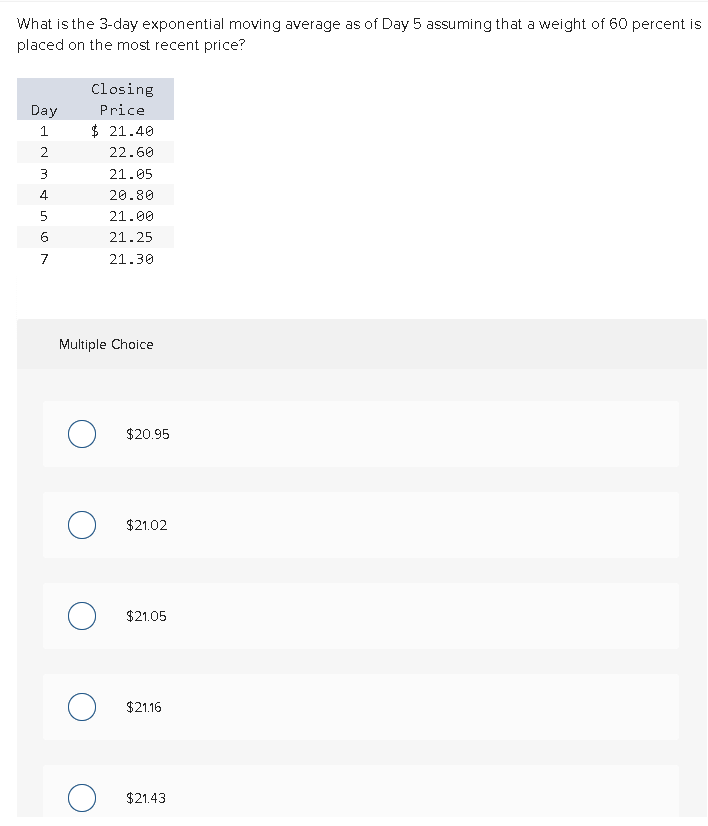
Task: Click the exponential moving average question text
Action: 359,34
